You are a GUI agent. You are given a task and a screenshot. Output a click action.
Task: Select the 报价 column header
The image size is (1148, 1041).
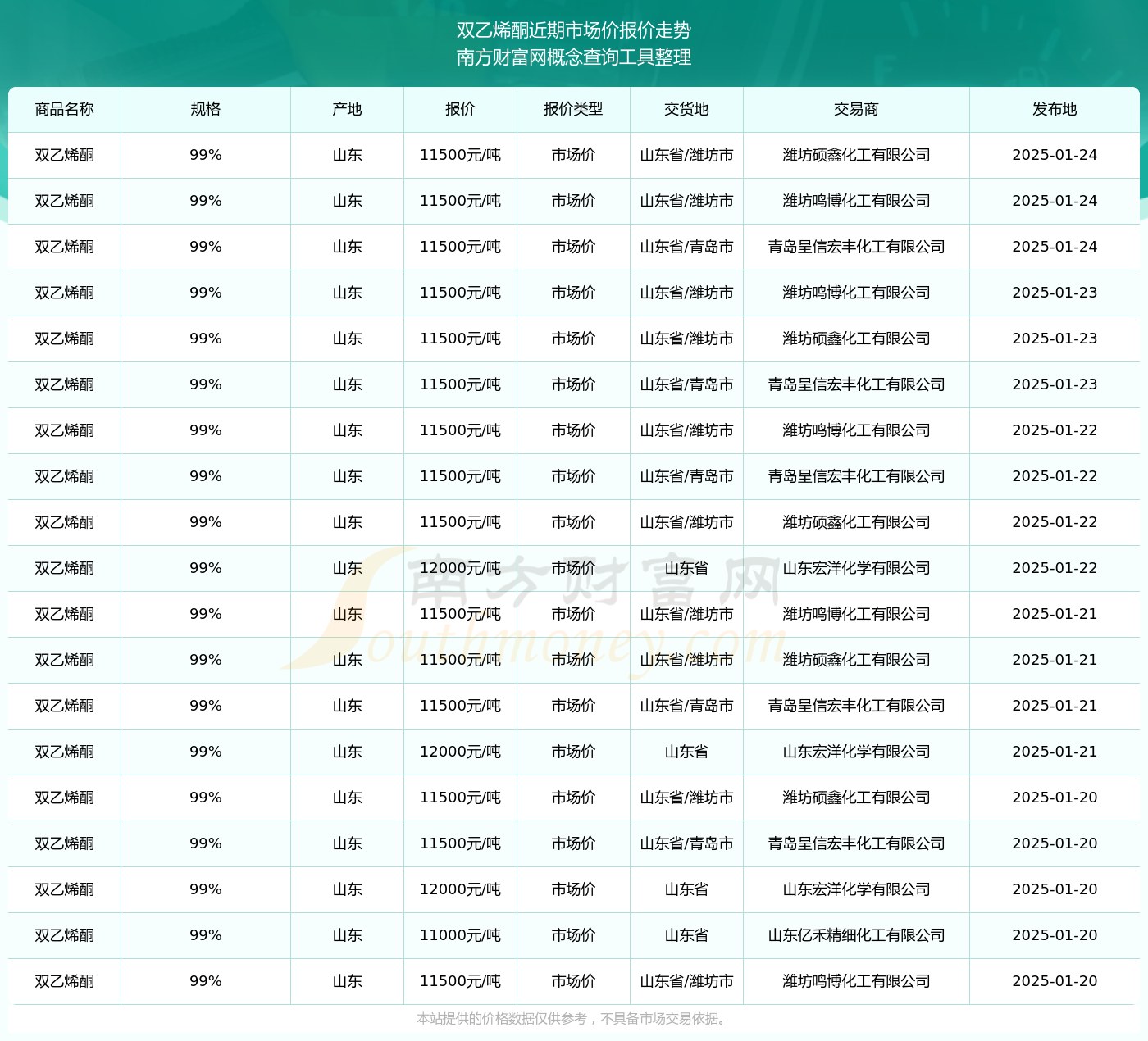pyautogui.click(x=461, y=109)
